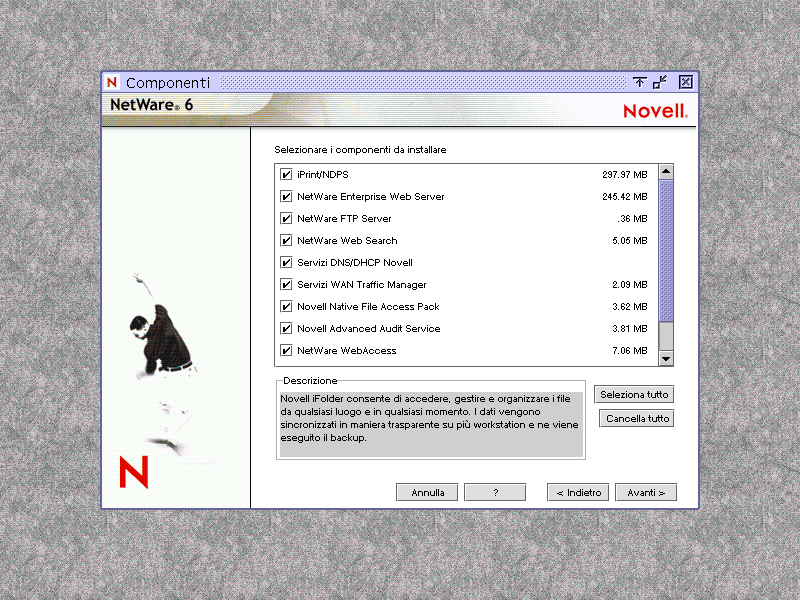Image resolution: width=800 pixels, height=600 pixels.
Task: Click the Novell logo in the banner
Action: 656,111
